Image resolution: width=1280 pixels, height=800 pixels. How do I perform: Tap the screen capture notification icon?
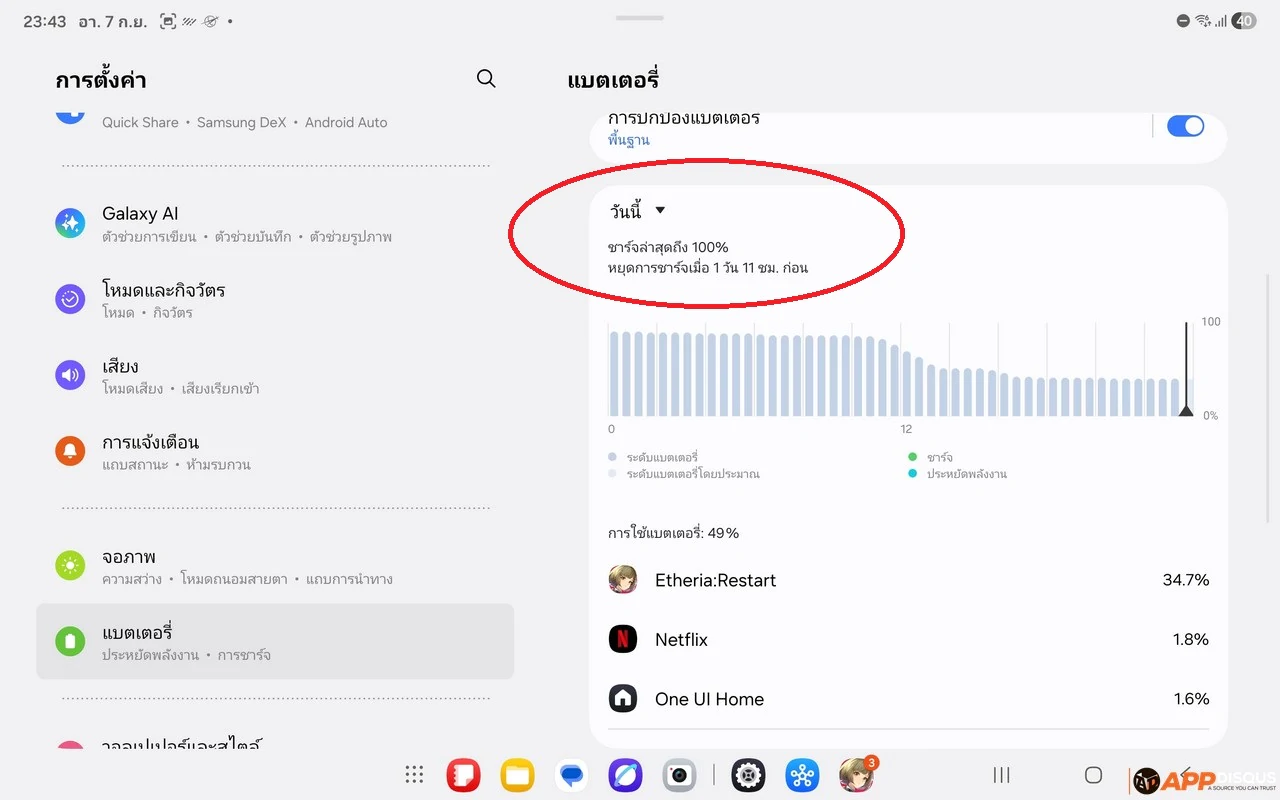[x=168, y=21]
